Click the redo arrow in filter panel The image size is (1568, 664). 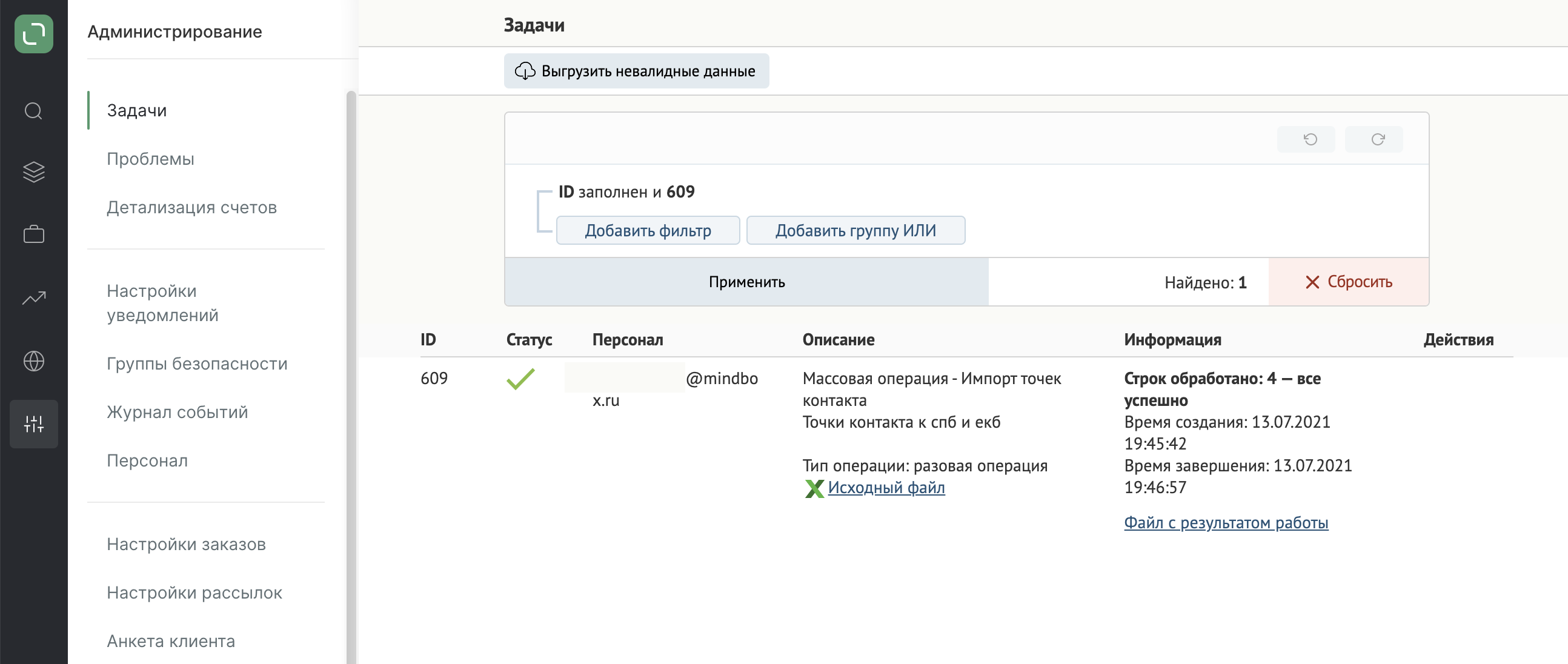point(1374,139)
